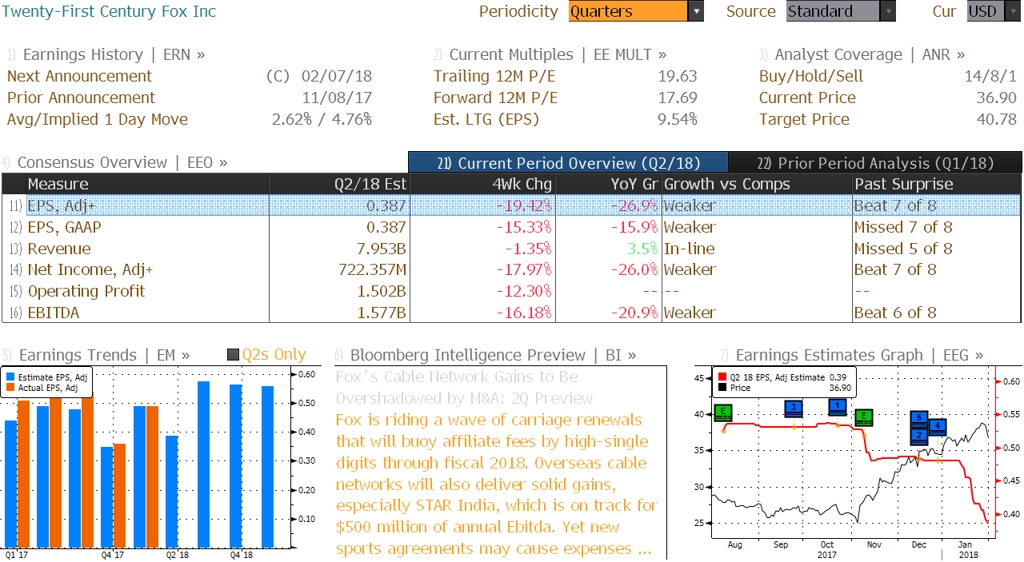Click the Quarters periodicity field

[x=628, y=11]
